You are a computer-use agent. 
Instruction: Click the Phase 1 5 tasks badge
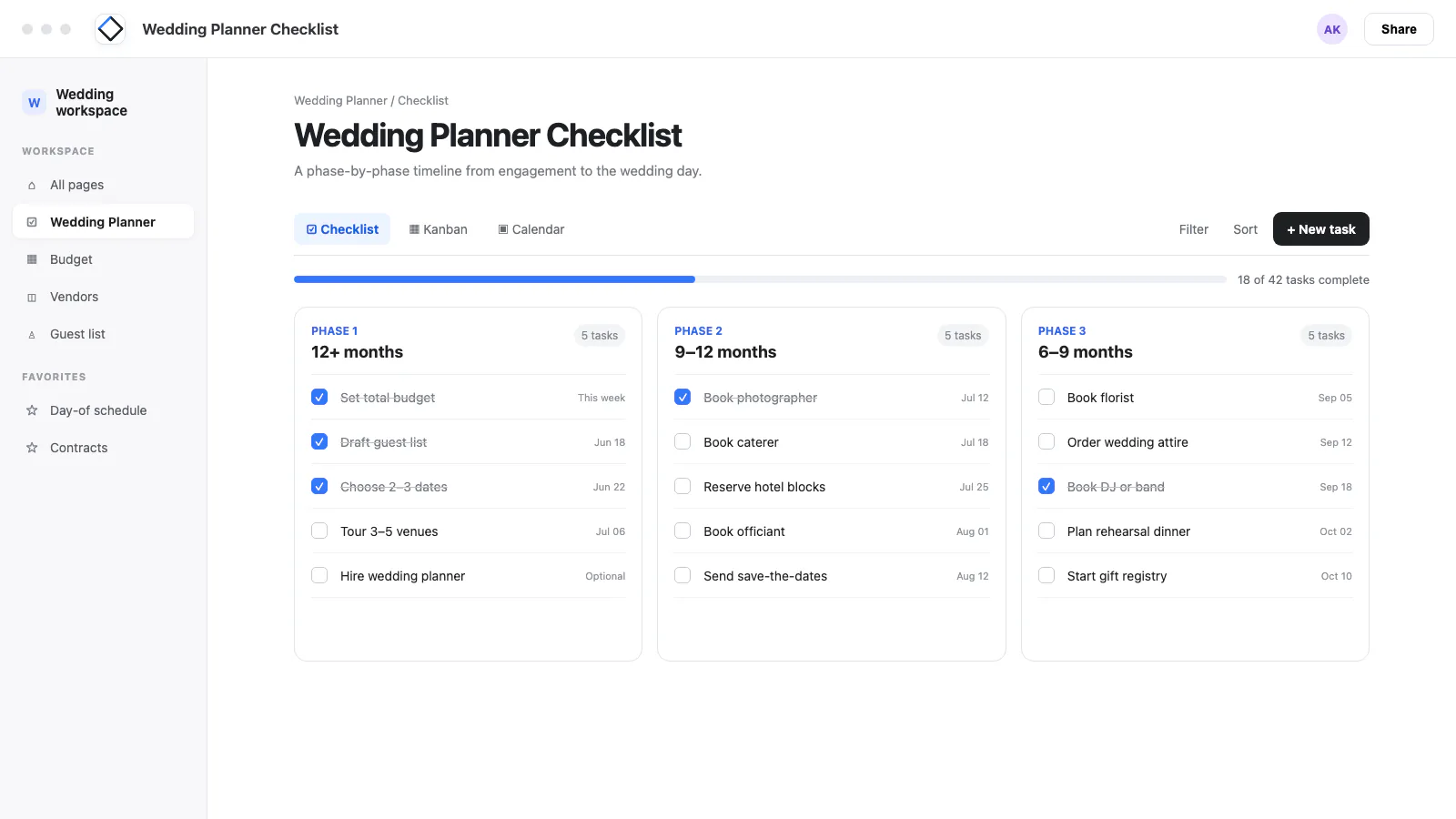[x=600, y=336]
